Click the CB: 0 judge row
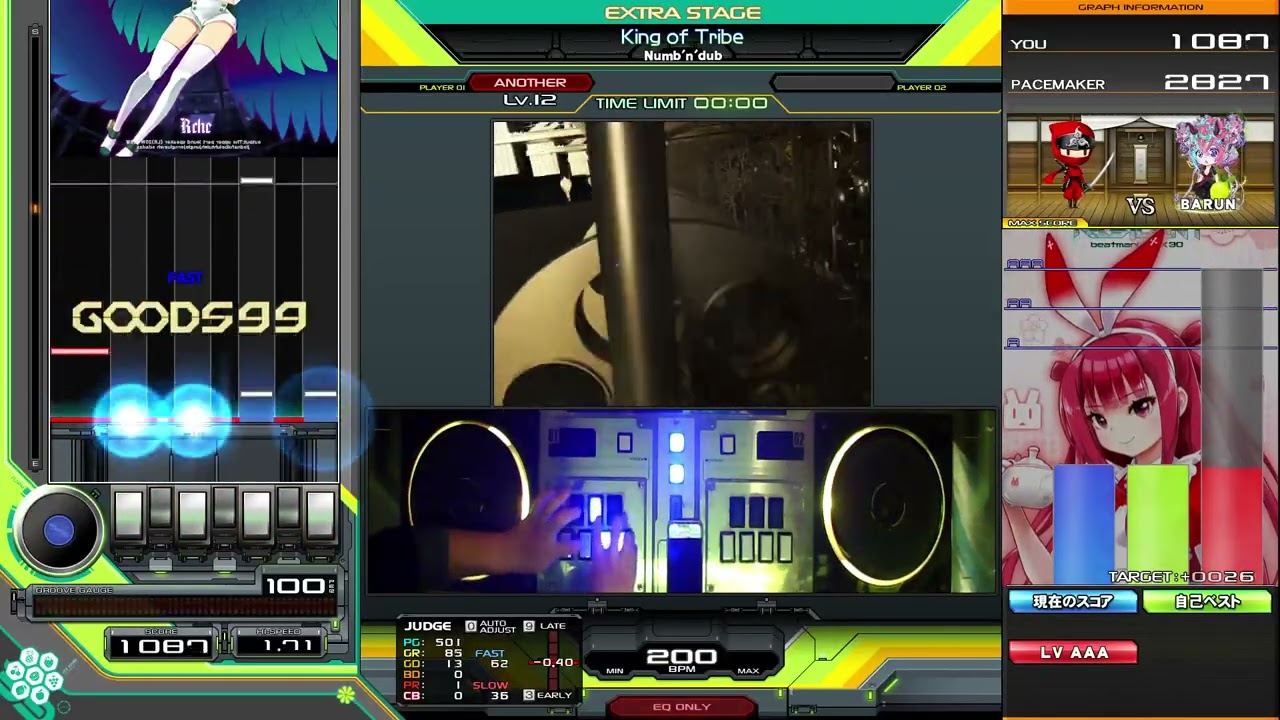Image resolution: width=1280 pixels, height=720 pixels. (433, 695)
